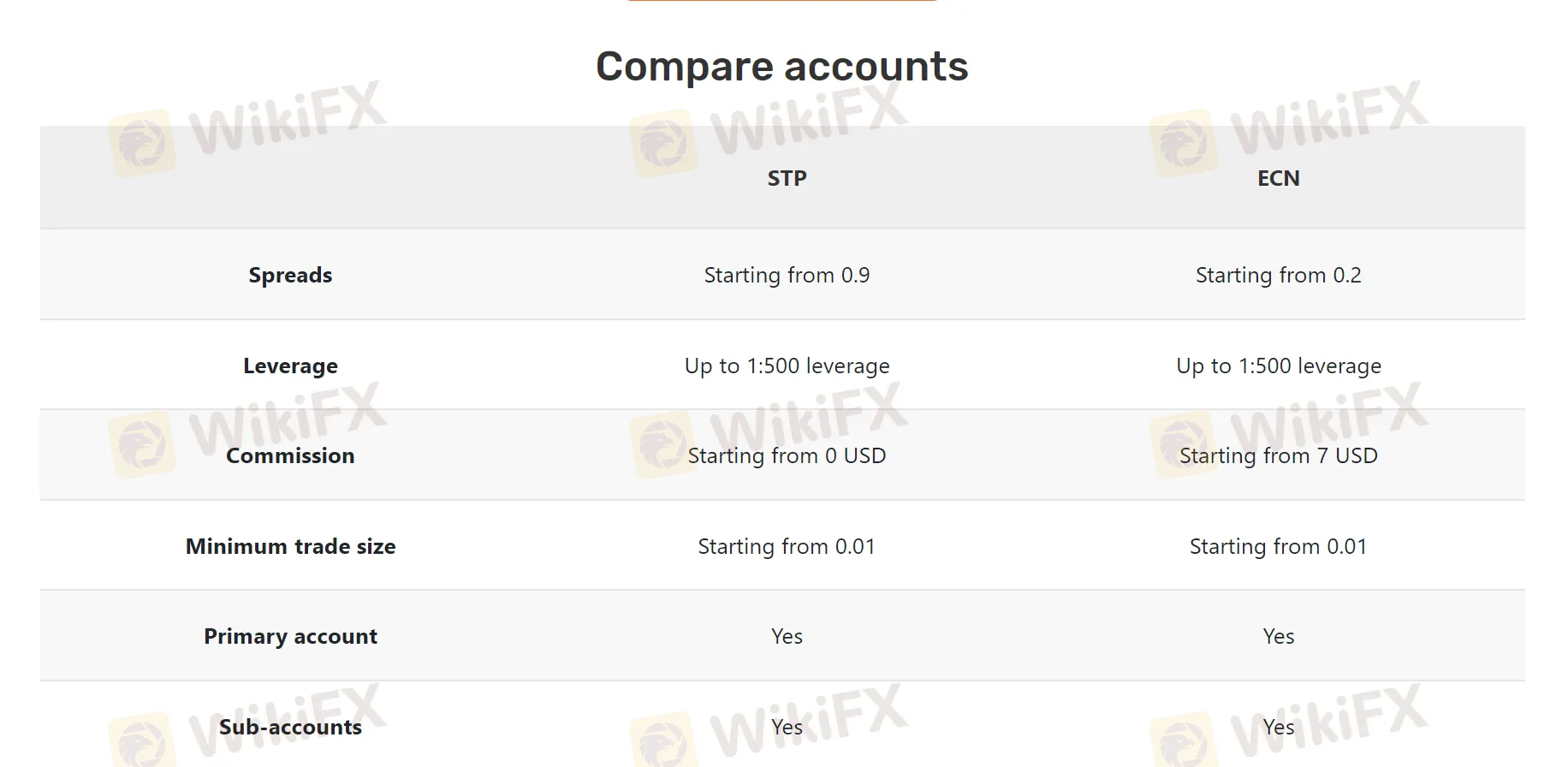Select the STP column header
Screen dimensions: 1568x767
pos(787,178)
